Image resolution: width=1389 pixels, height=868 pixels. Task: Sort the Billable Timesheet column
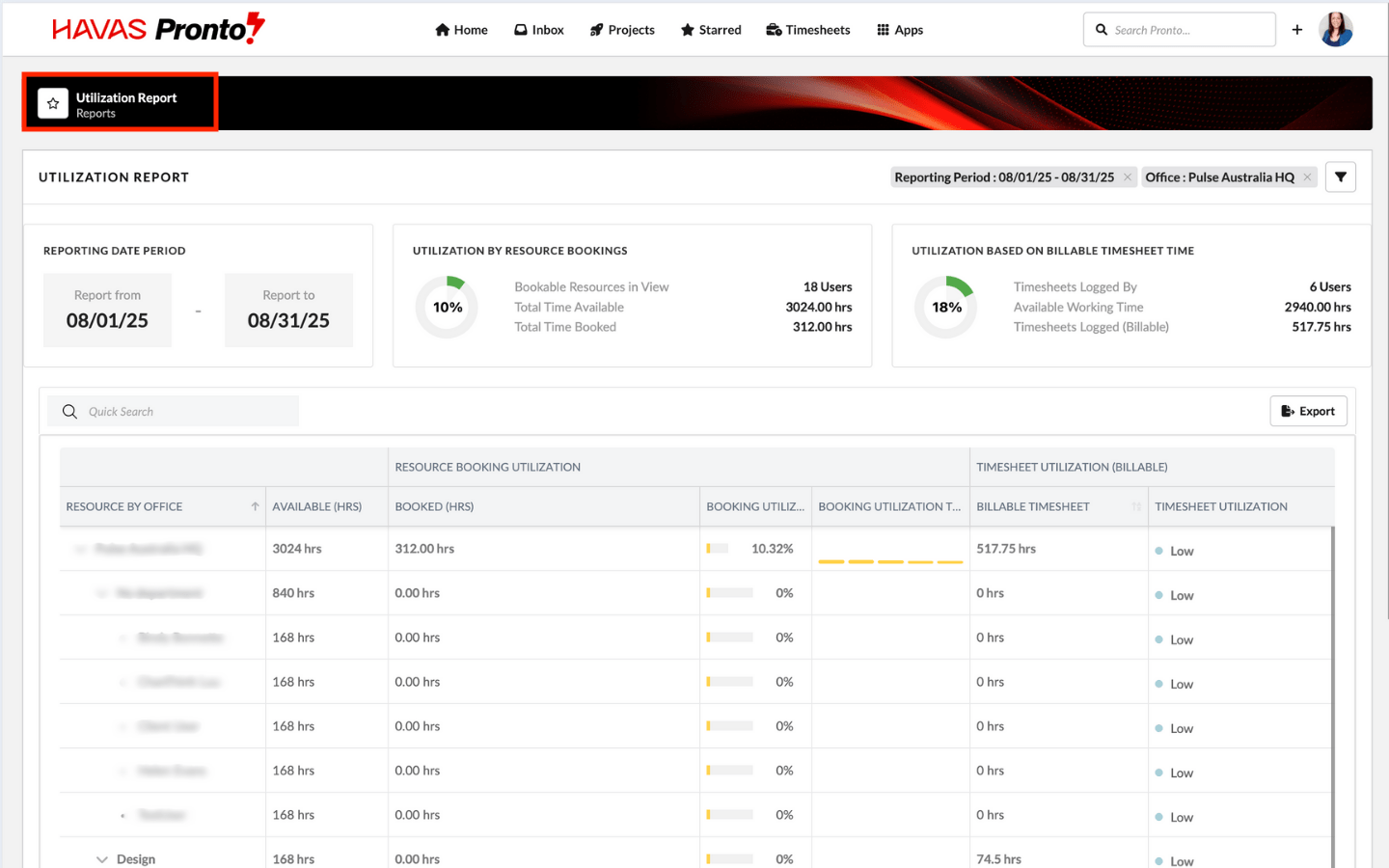tap(1136, 506)
